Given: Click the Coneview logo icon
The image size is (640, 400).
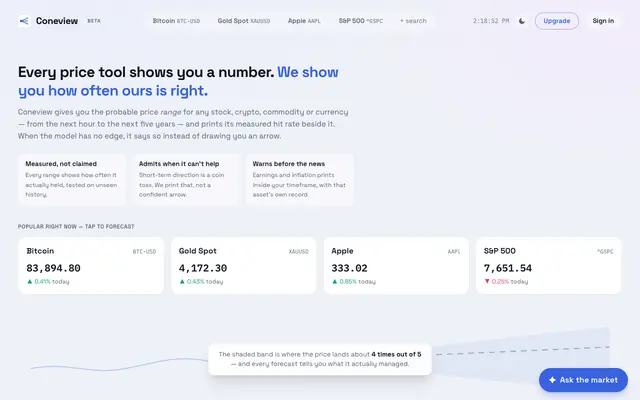Looking at the screenshot, I should [x=24, y=21].
